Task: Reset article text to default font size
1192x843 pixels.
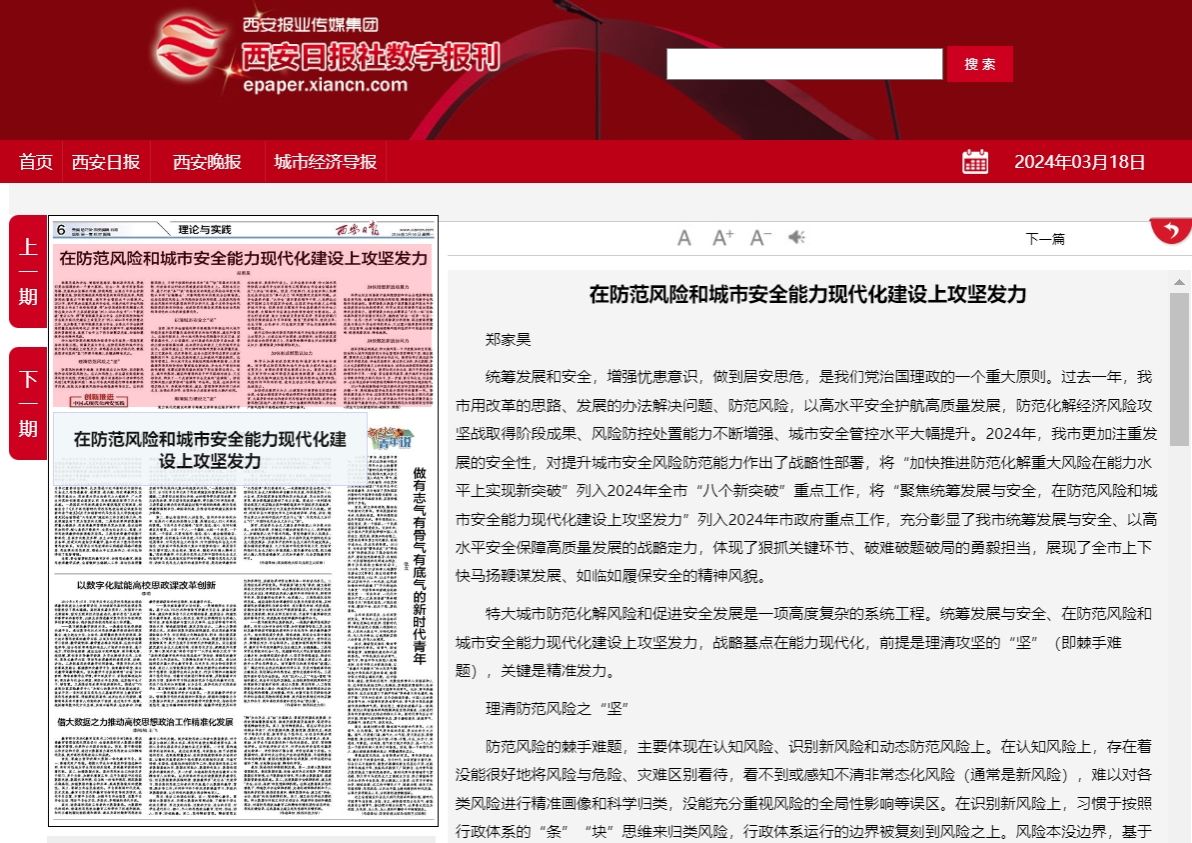Action: [x=684, y=238]
